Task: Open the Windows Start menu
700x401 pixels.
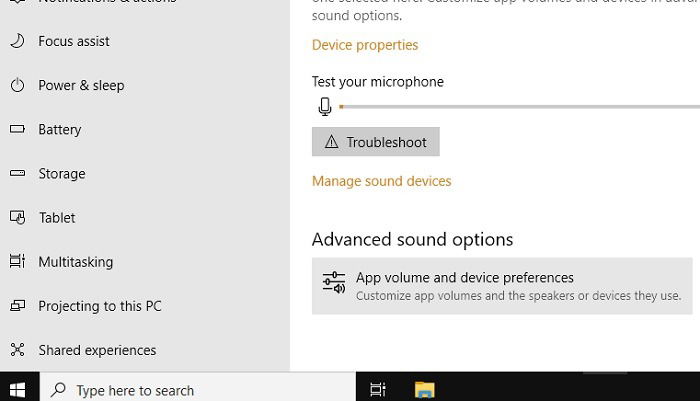Action: (x=17, y=390)
